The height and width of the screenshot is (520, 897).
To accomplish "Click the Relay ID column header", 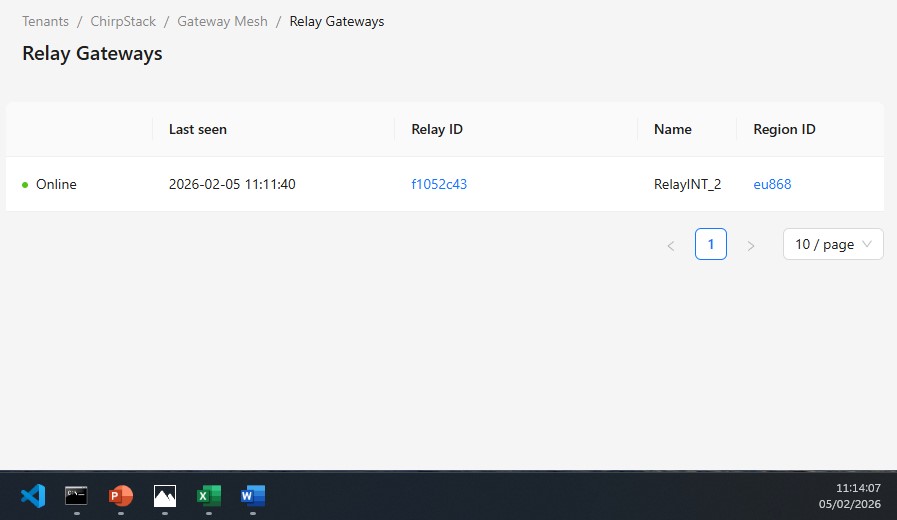I will 437,129.
